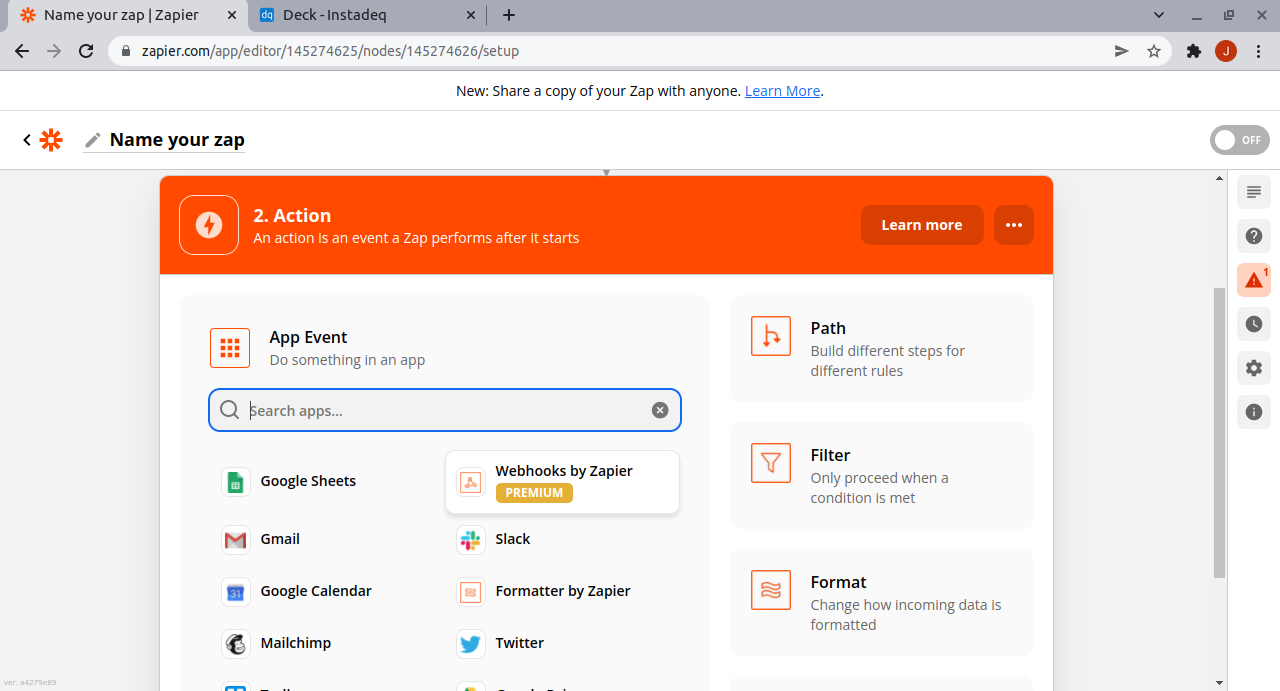The image size is (1280, 691).
Task: Open the warning alerts panel in the sidebar
Action: coord(1254,281)
